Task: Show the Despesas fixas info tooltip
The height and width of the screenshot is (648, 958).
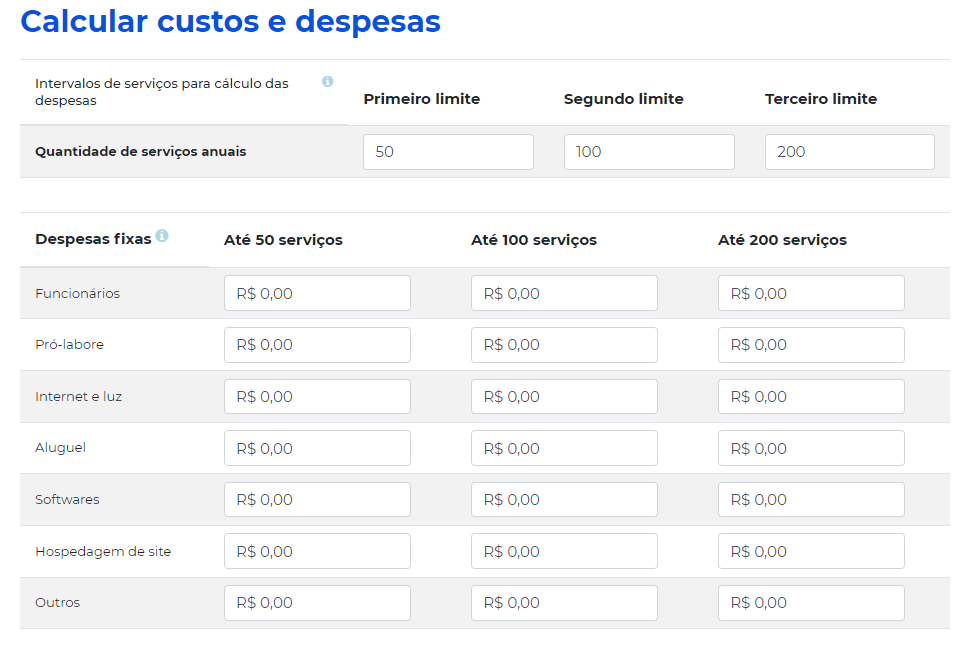Action: click(163, 236)
